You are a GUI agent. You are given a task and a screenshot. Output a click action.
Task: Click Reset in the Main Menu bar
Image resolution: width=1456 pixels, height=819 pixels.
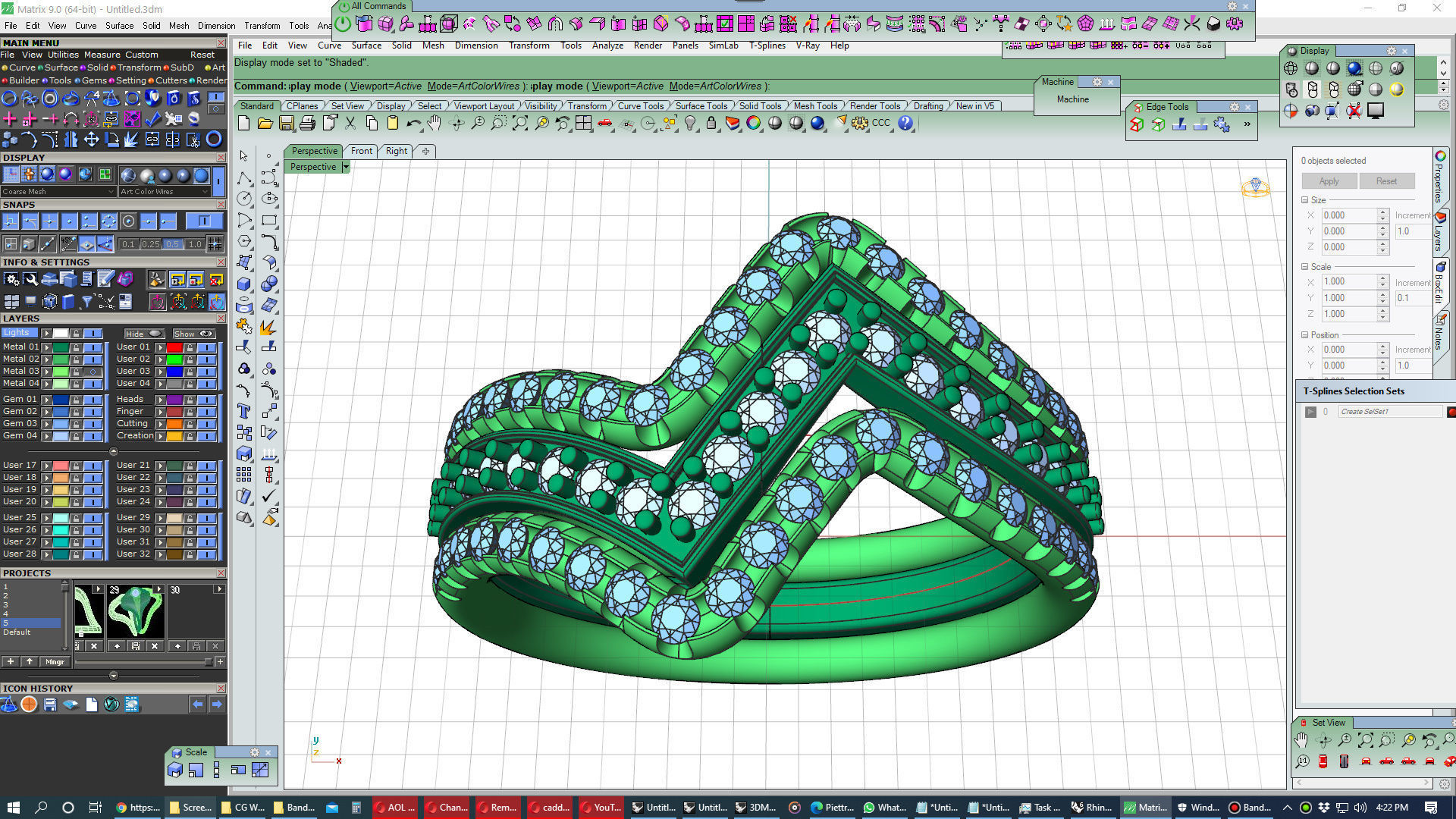click(x=202, y=55)
